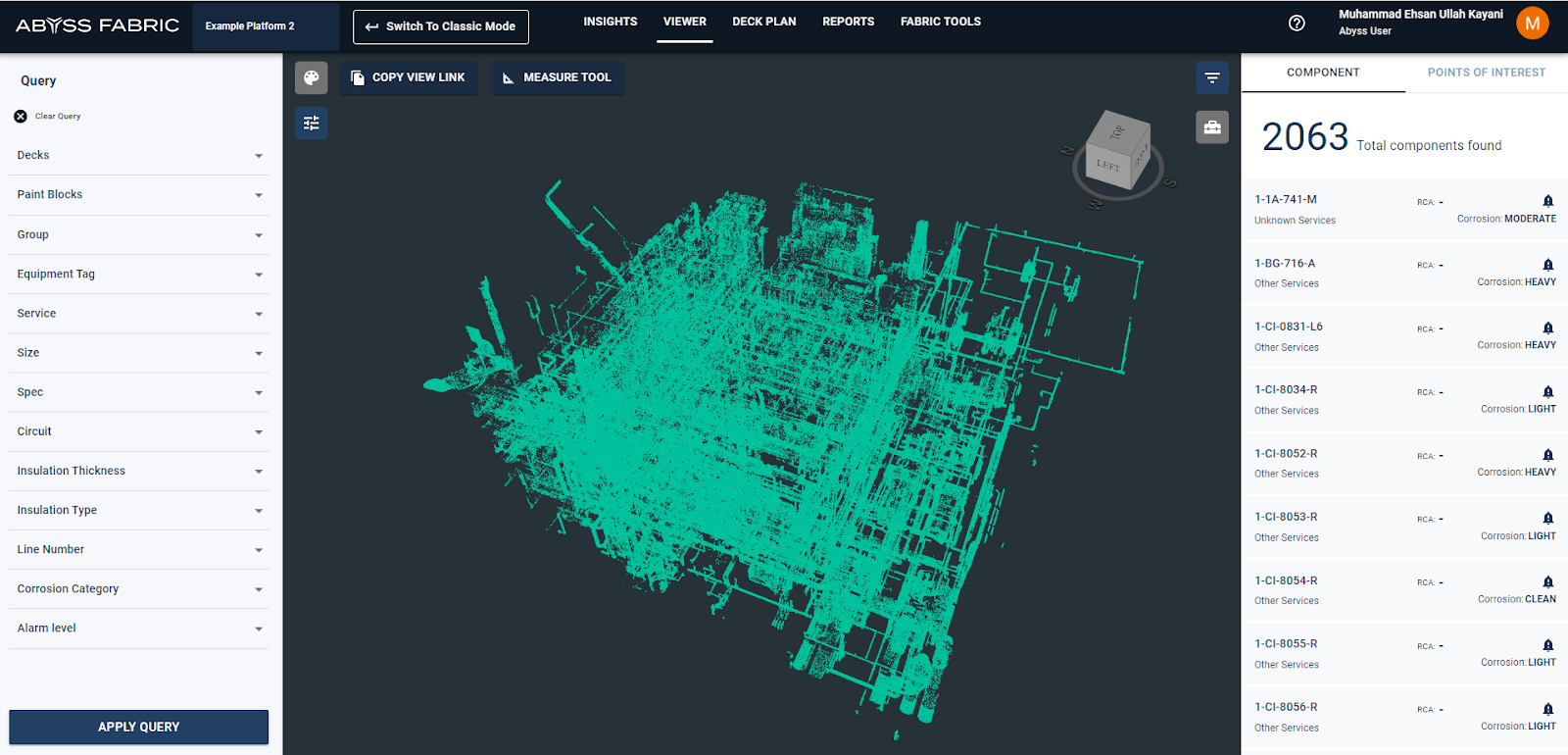Click the help question mark icon
Screen dimensions: 1568x755
click(1296, 23)
